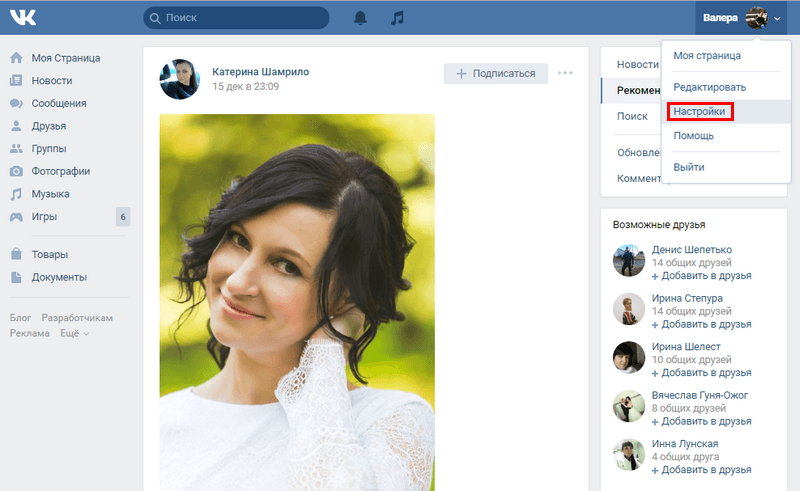Expand the Ещё footer dropdown
Viewport: 800px width, 491px height.
(x=74, y=333)
